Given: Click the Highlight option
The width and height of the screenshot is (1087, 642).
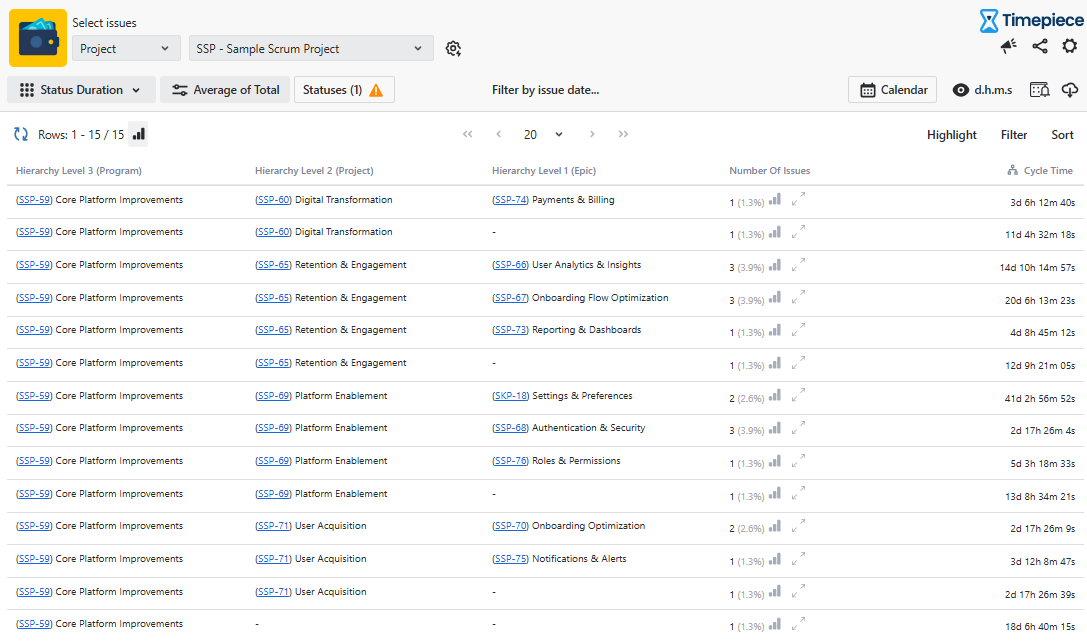Looking at the screenshot, I should pos(951,135).
